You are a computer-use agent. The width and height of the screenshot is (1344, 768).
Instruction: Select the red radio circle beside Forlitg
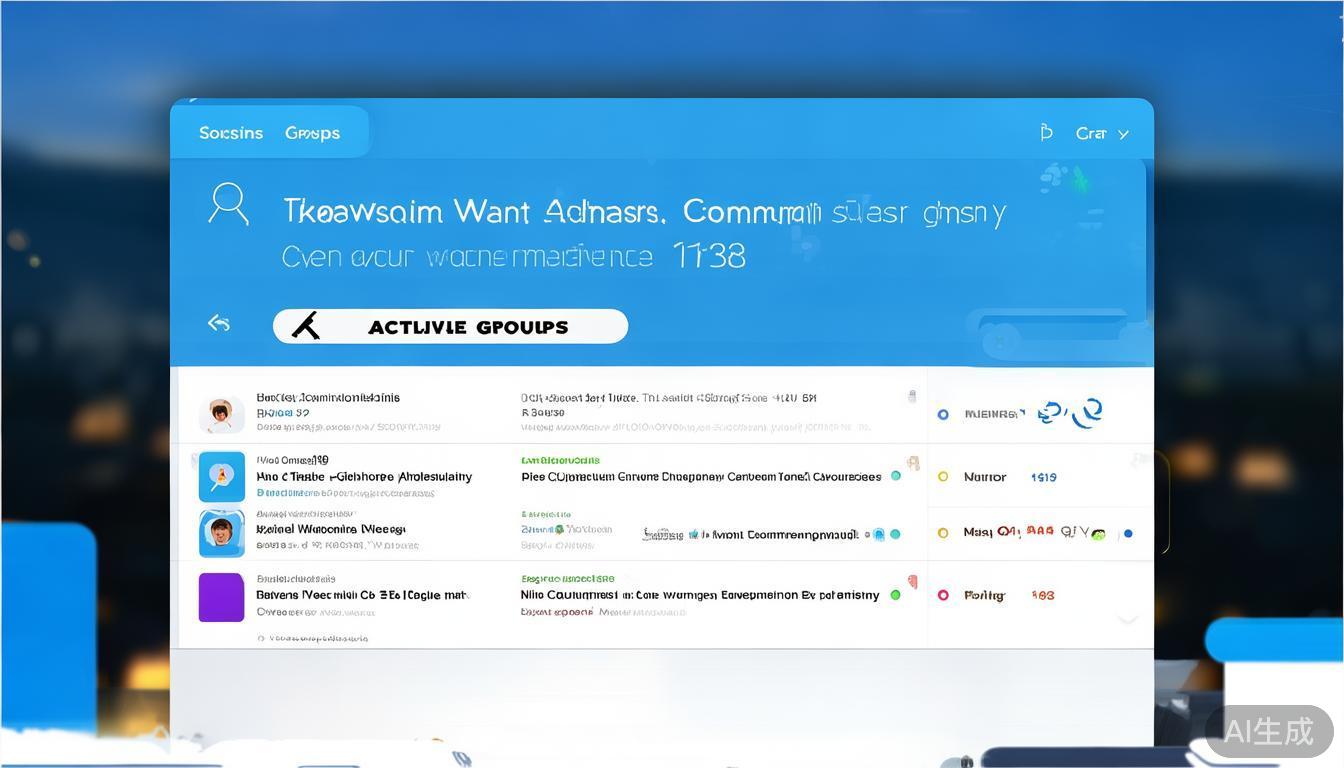click(x=943, y=595)
